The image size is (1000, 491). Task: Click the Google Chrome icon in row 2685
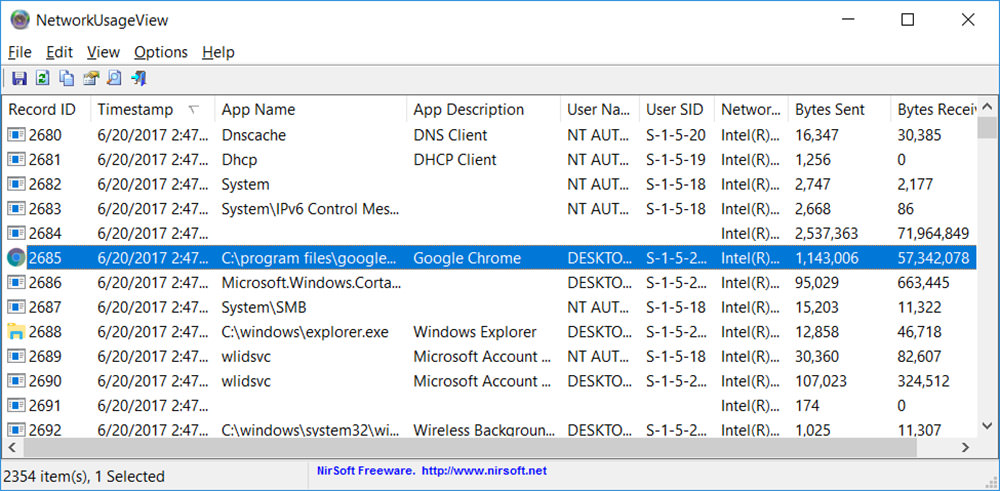[17, 258]
